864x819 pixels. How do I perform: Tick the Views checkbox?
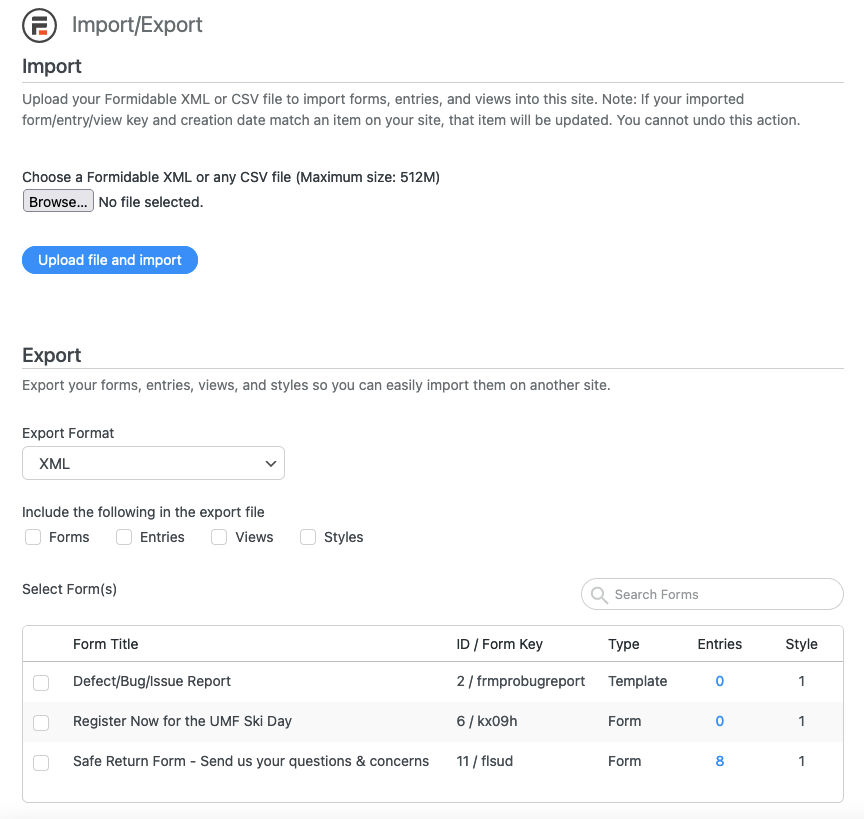[219, 537]
